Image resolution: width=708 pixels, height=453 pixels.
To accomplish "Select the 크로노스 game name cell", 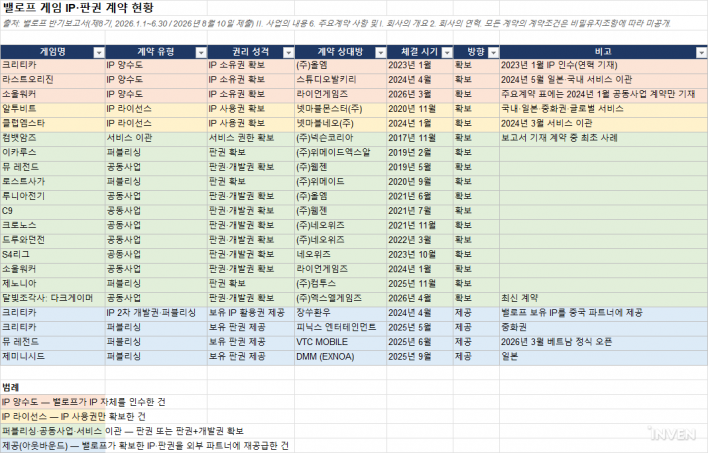I will (53, 225).
